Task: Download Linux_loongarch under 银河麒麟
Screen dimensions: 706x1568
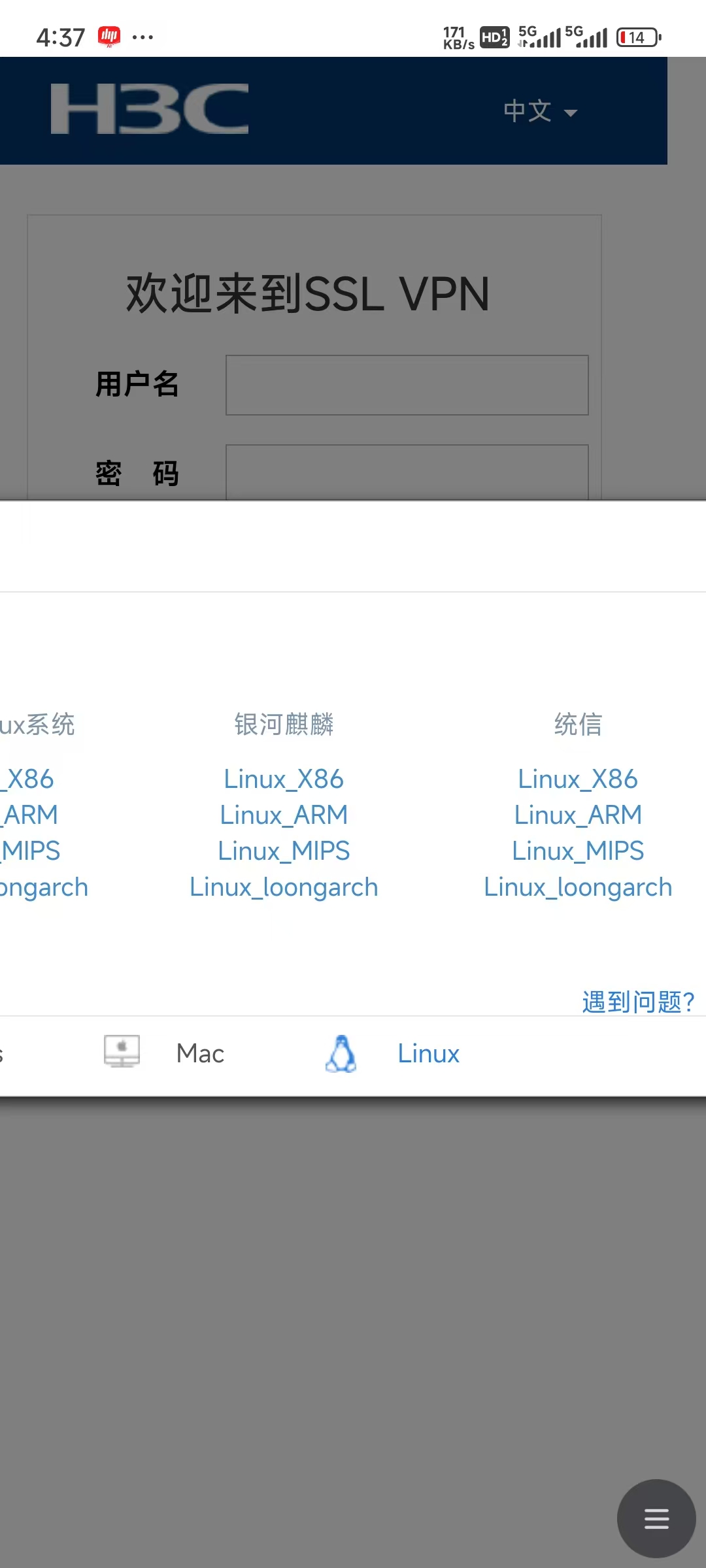Action: tap(284, 887)
